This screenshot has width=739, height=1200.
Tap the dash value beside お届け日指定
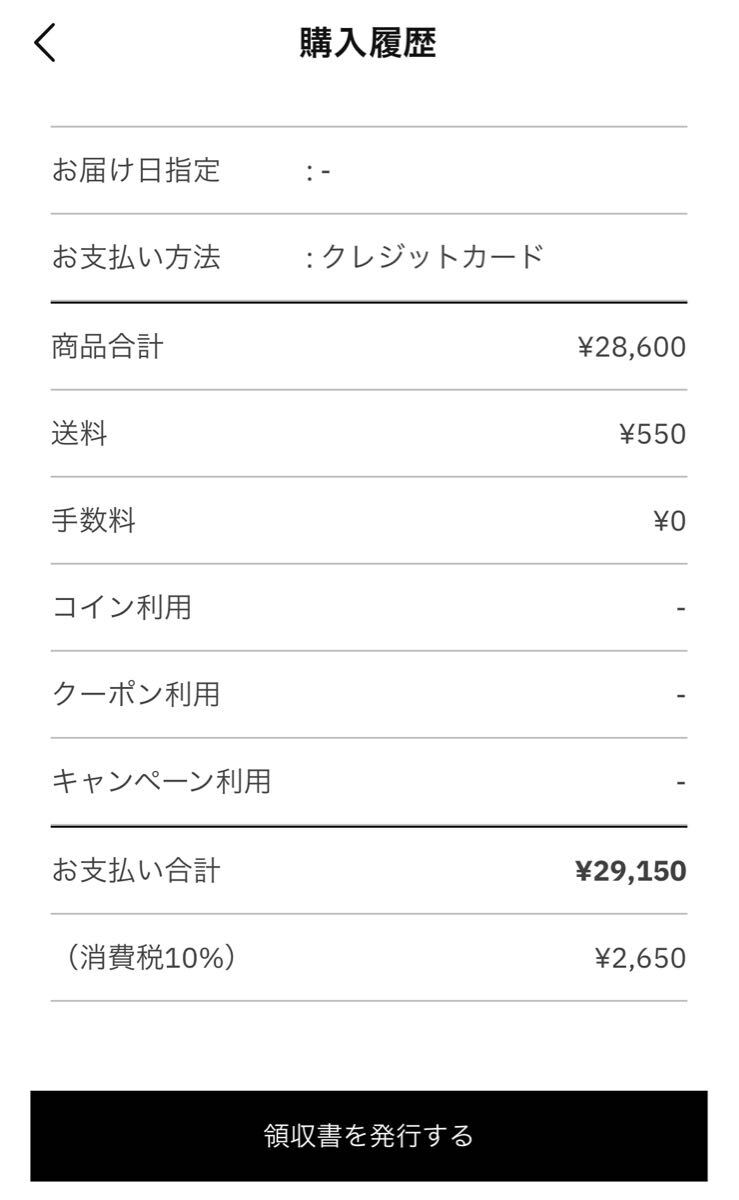(x=324, y=171)
